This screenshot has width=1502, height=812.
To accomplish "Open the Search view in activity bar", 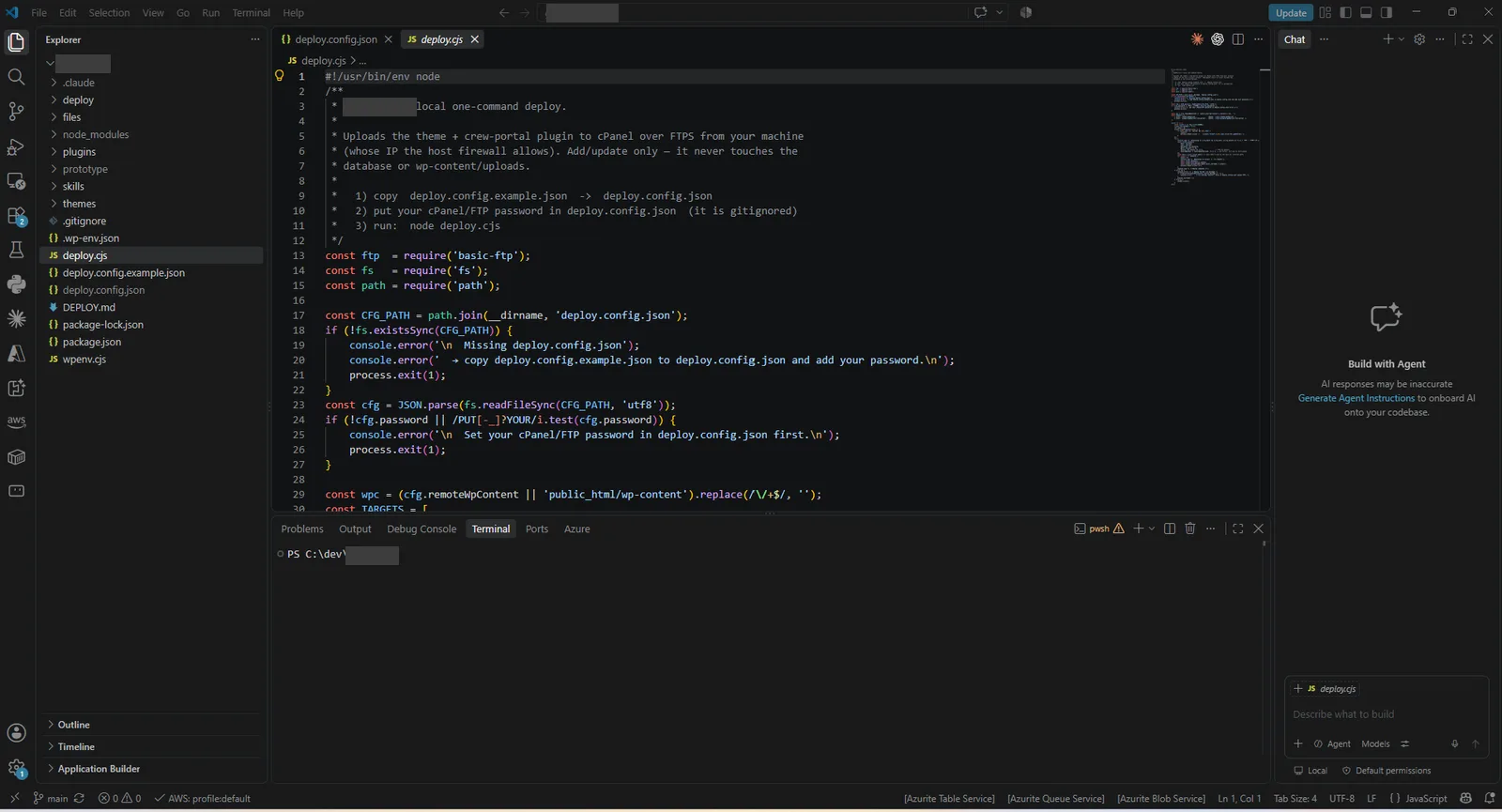I will [x=16, y=77].
